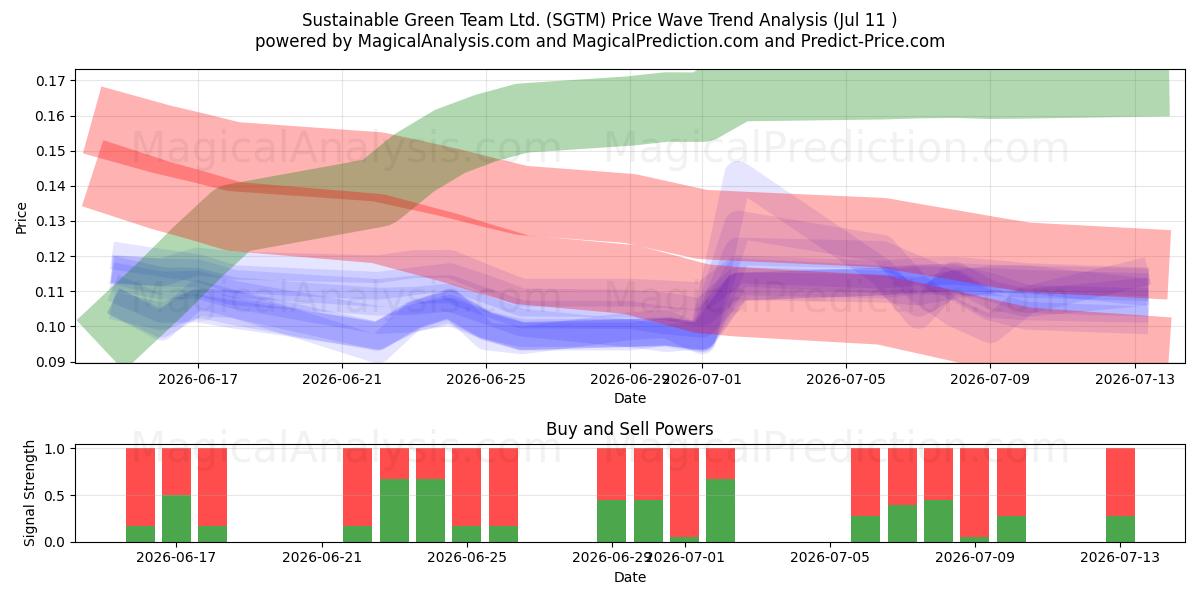This screenshot has width=1200, height=600.
Task: Click the 'Signal Strength' axis label
Action: coord(30,493)
